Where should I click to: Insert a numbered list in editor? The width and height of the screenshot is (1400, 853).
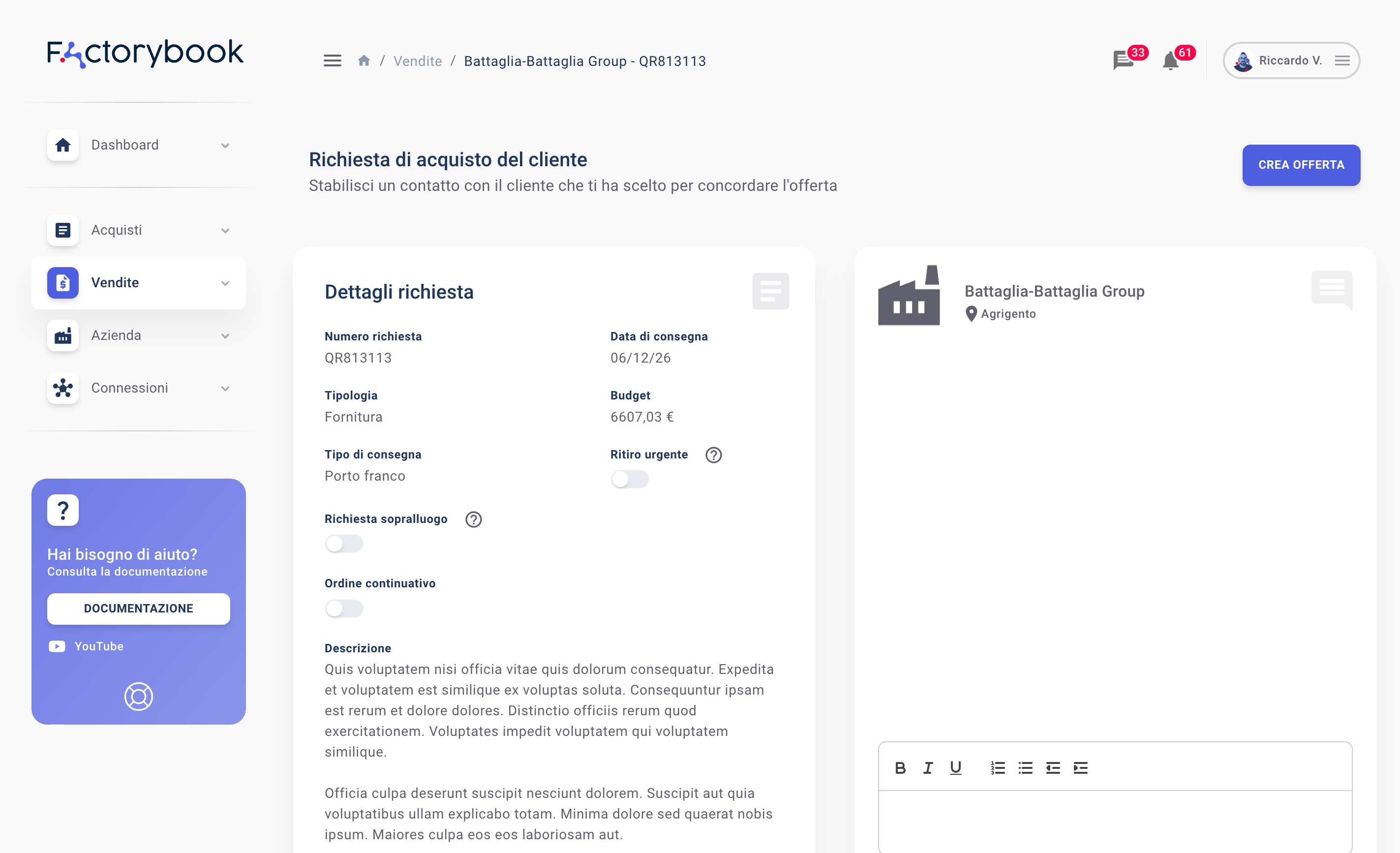(x=998, y=768)
